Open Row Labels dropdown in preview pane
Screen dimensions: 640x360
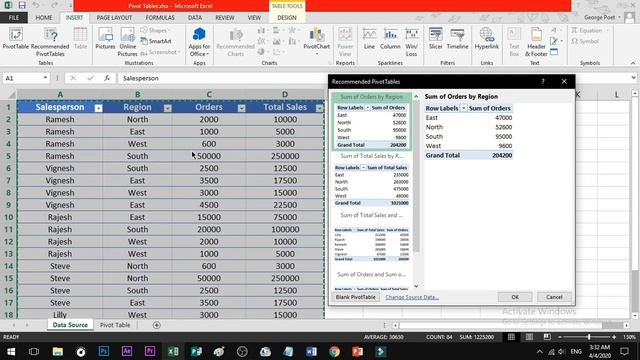[x=463, y=108]
